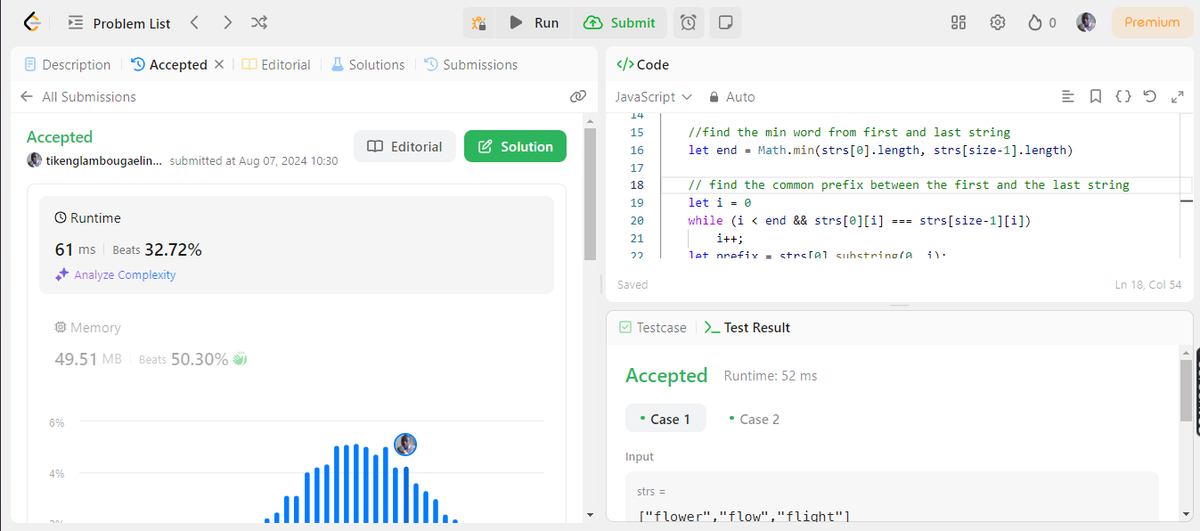This screenshot has width=1200, height=531.
Task: Open the settings gear icon
Action: [997, 22]
